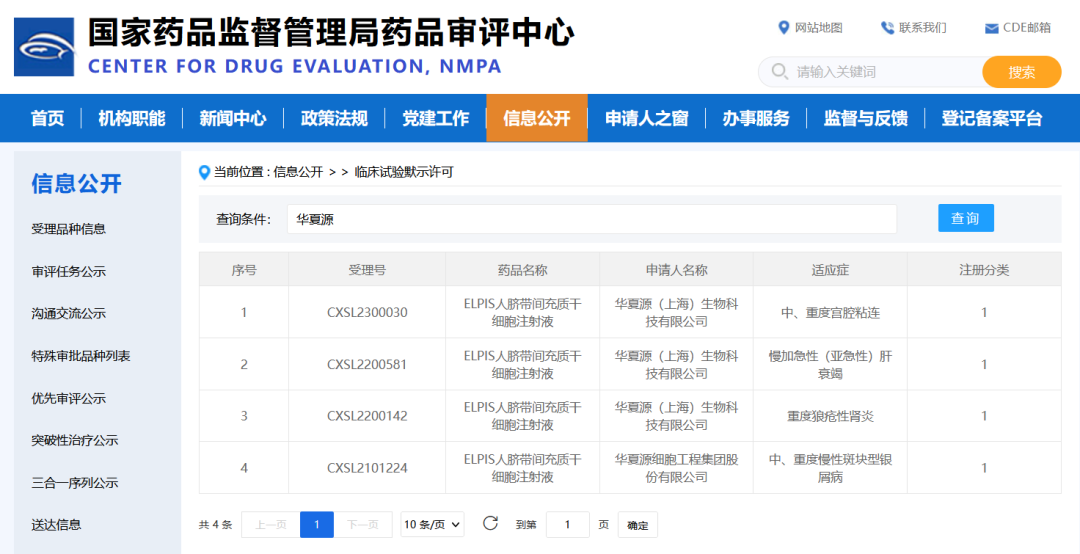Click the CDE fish logo
The width and height of the screenshot is (1080, 554).
click(x=44, y=48)
